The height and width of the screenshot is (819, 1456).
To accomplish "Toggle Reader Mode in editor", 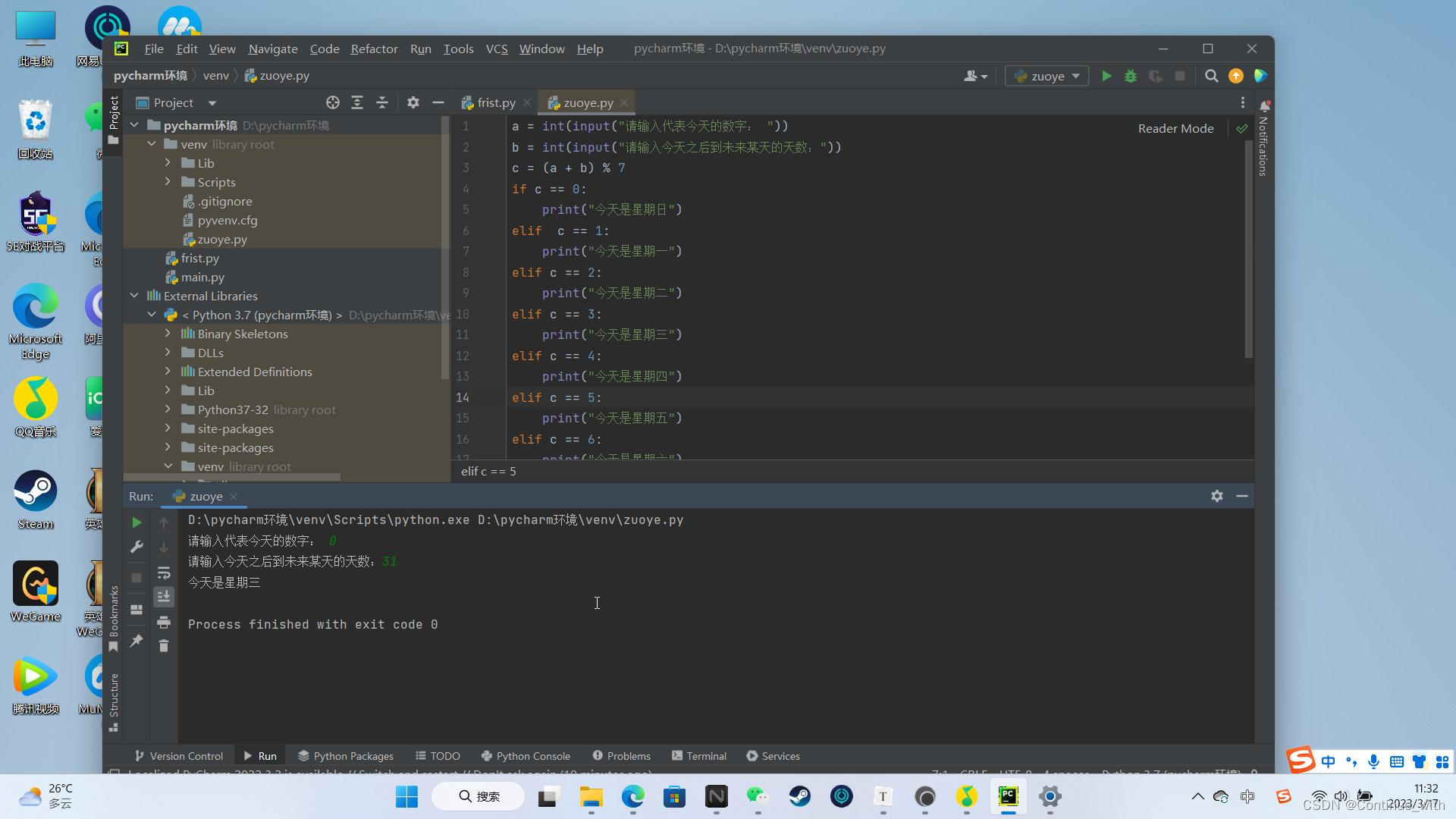I will 1175,128.
